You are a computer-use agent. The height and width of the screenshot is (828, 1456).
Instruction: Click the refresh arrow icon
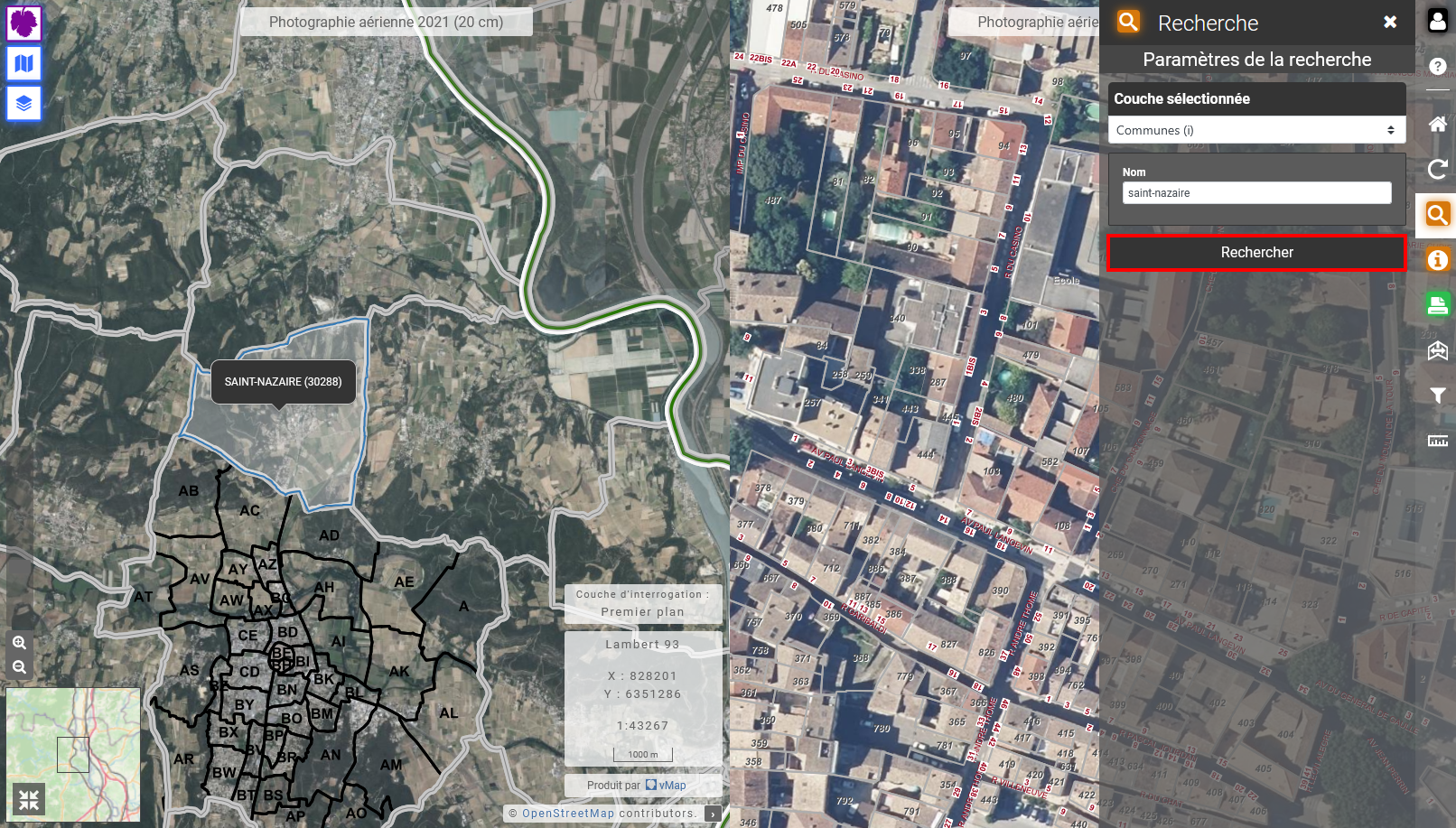tap(1437, 169)
